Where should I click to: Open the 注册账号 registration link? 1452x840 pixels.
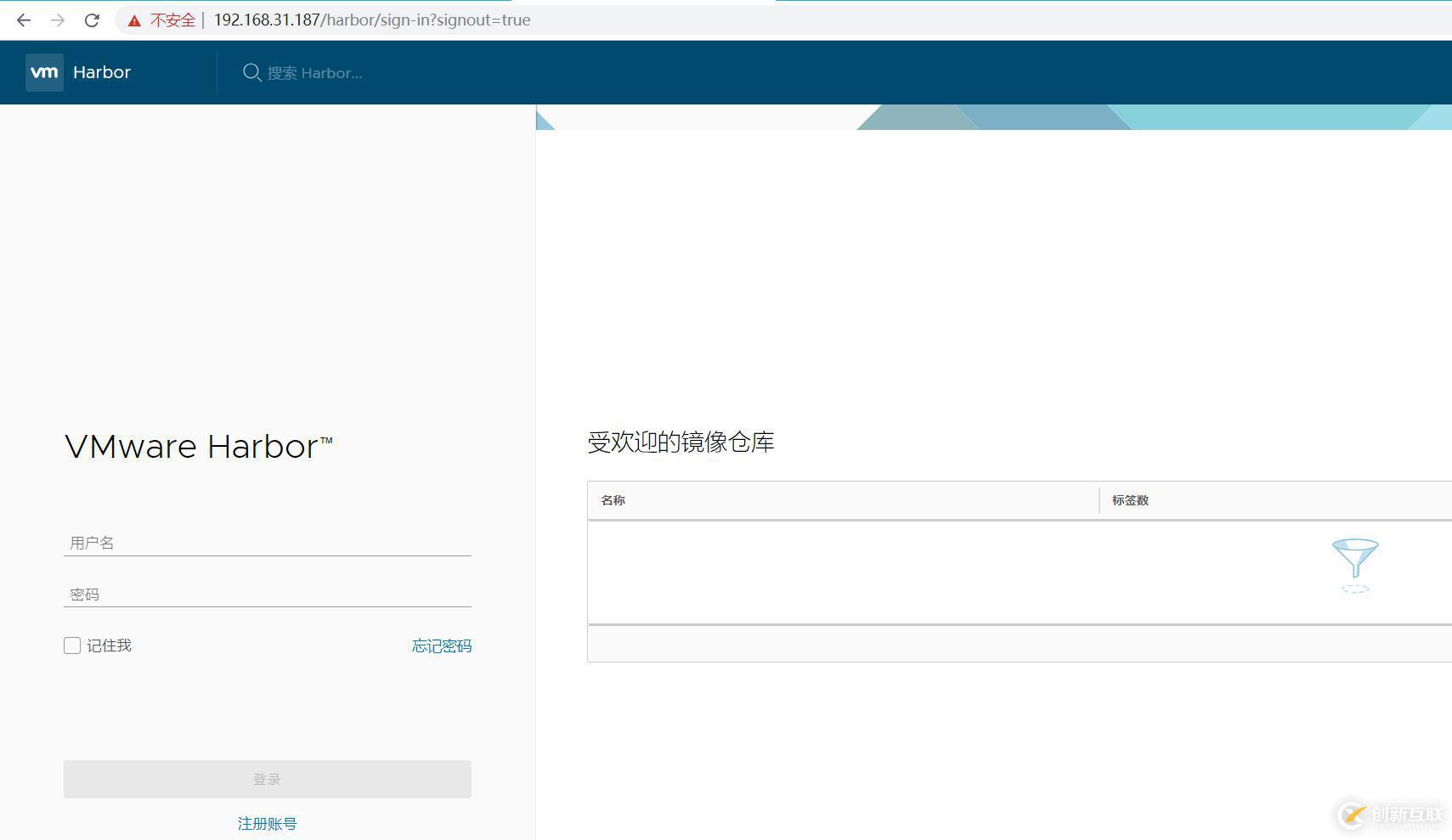[267, 822]
